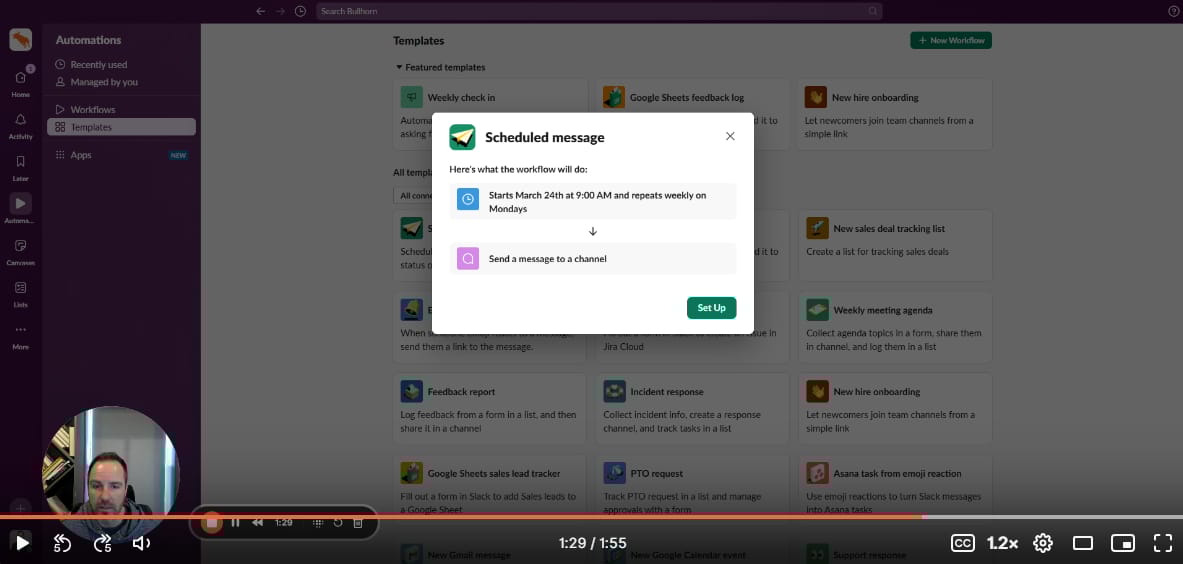The height and width of the screenshot is (564, 1183).
Task: Open featured New hire onboarding template
Action: 896,114
